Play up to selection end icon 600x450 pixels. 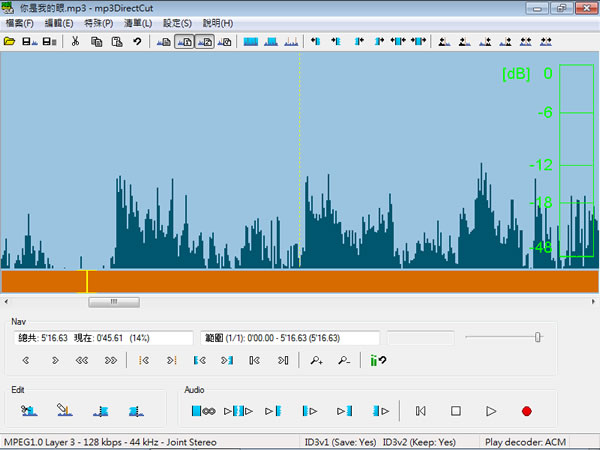[344, 411]
